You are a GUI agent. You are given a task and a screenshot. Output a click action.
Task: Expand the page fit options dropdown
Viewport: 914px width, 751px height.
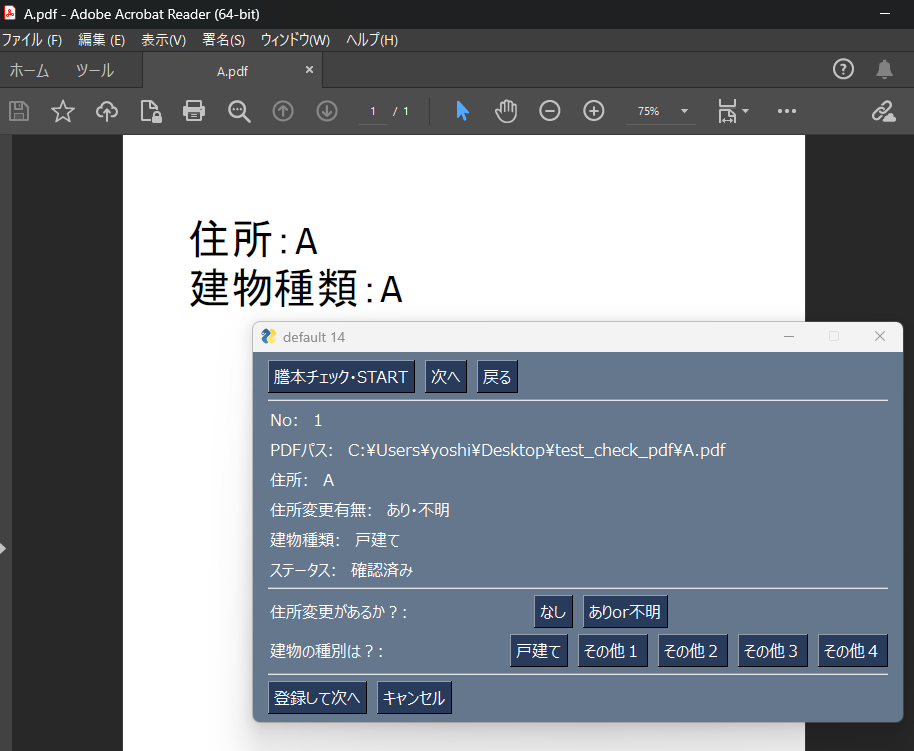pyautogui.click(x=733, y=111)
